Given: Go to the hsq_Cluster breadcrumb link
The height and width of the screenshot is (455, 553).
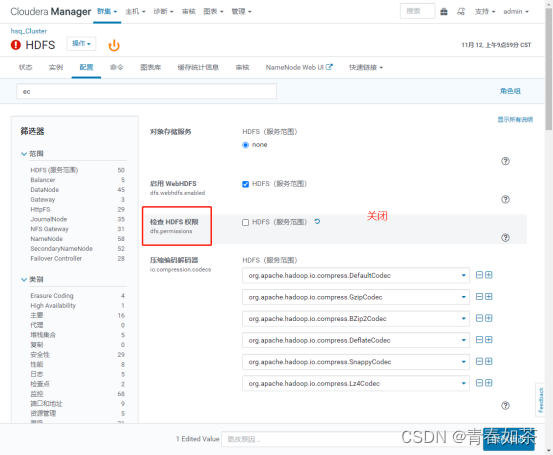Looking at the screenshot, I should pos(29,31).
